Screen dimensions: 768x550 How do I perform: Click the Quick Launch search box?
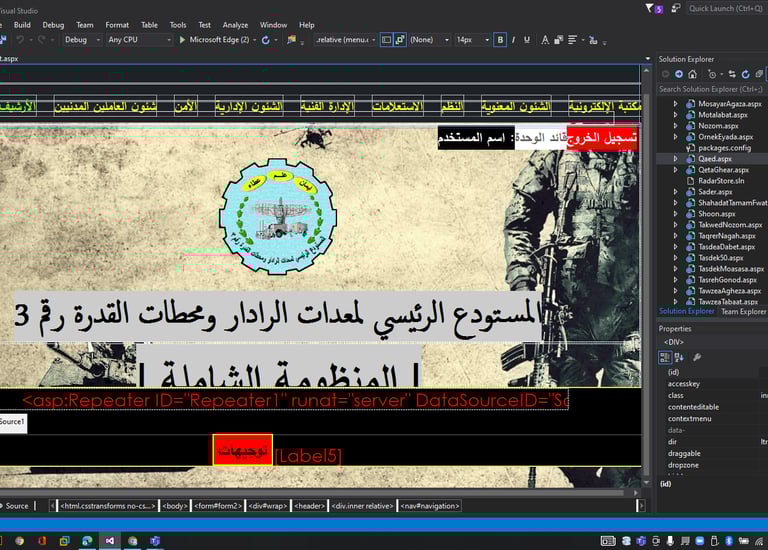[727, 8]
